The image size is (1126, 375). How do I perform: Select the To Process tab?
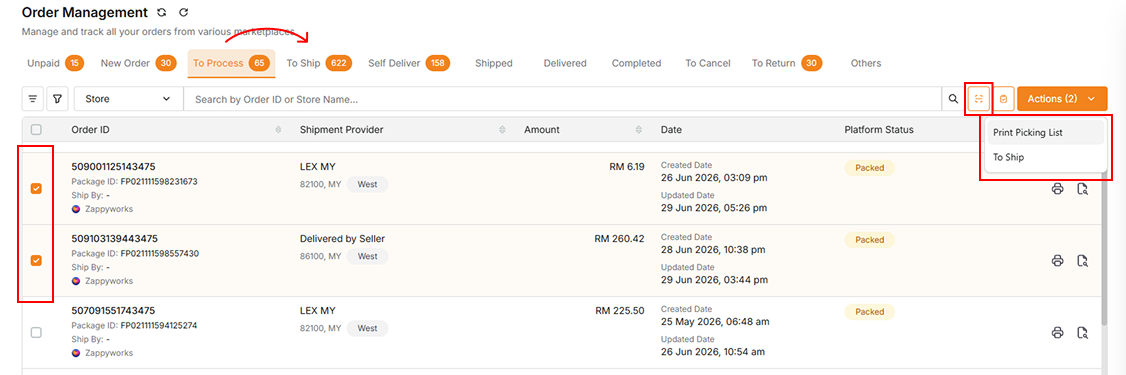coord(231,63)
